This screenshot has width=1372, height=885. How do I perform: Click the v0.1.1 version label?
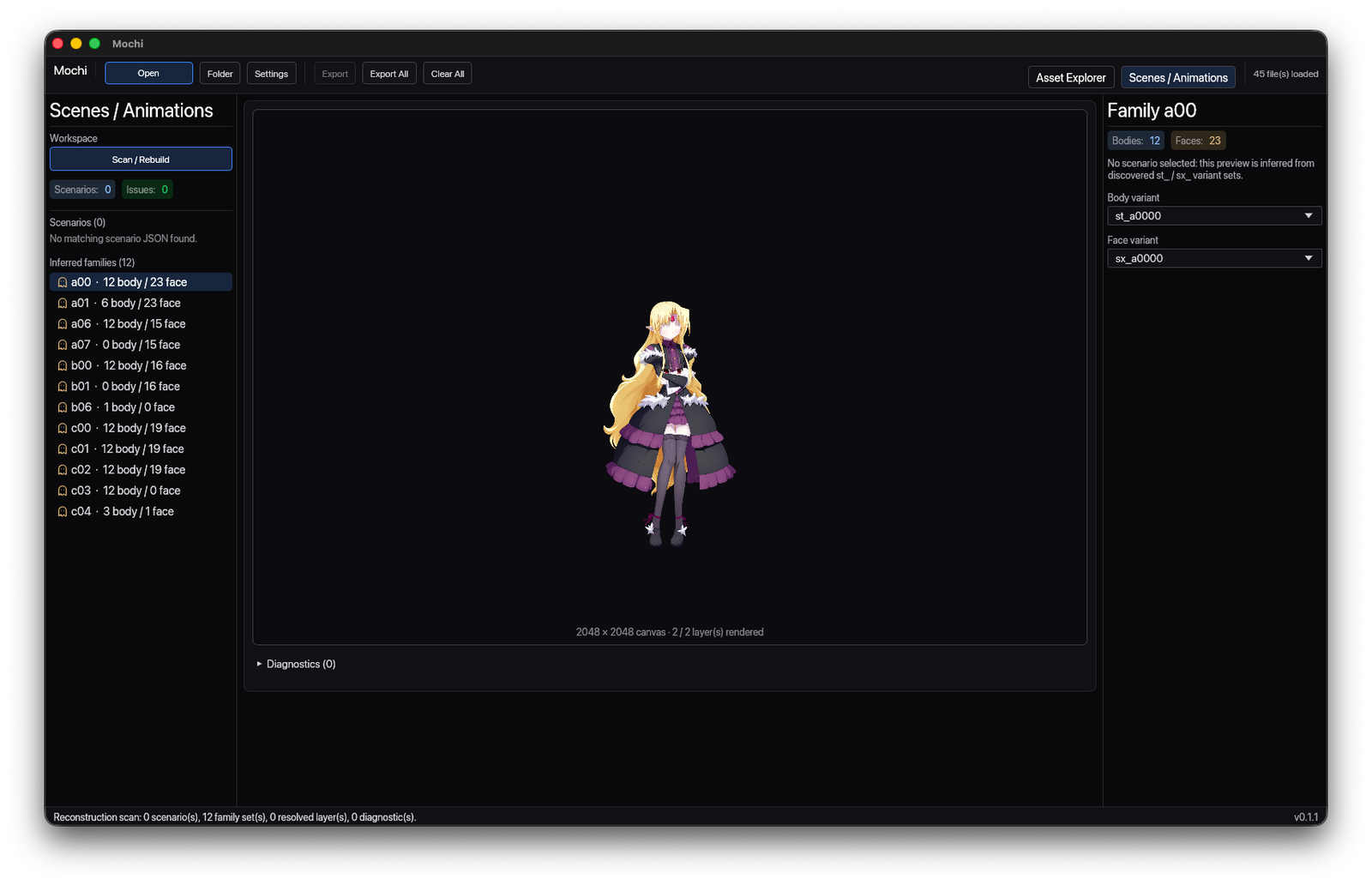click(1306, 817)
